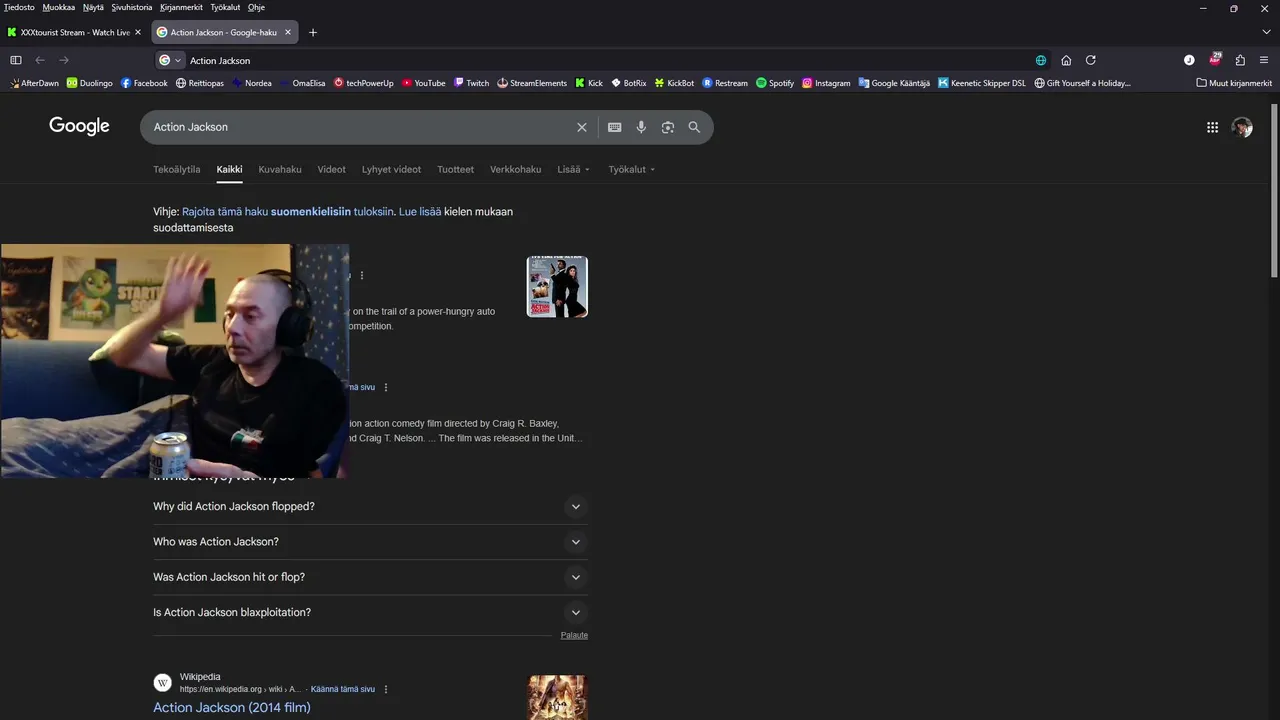The height and width of the screenshot is (720, 1280).
Task: Open the Muut kirjanmerkit bookmarks folder
Action: [x=1234, y=83]
